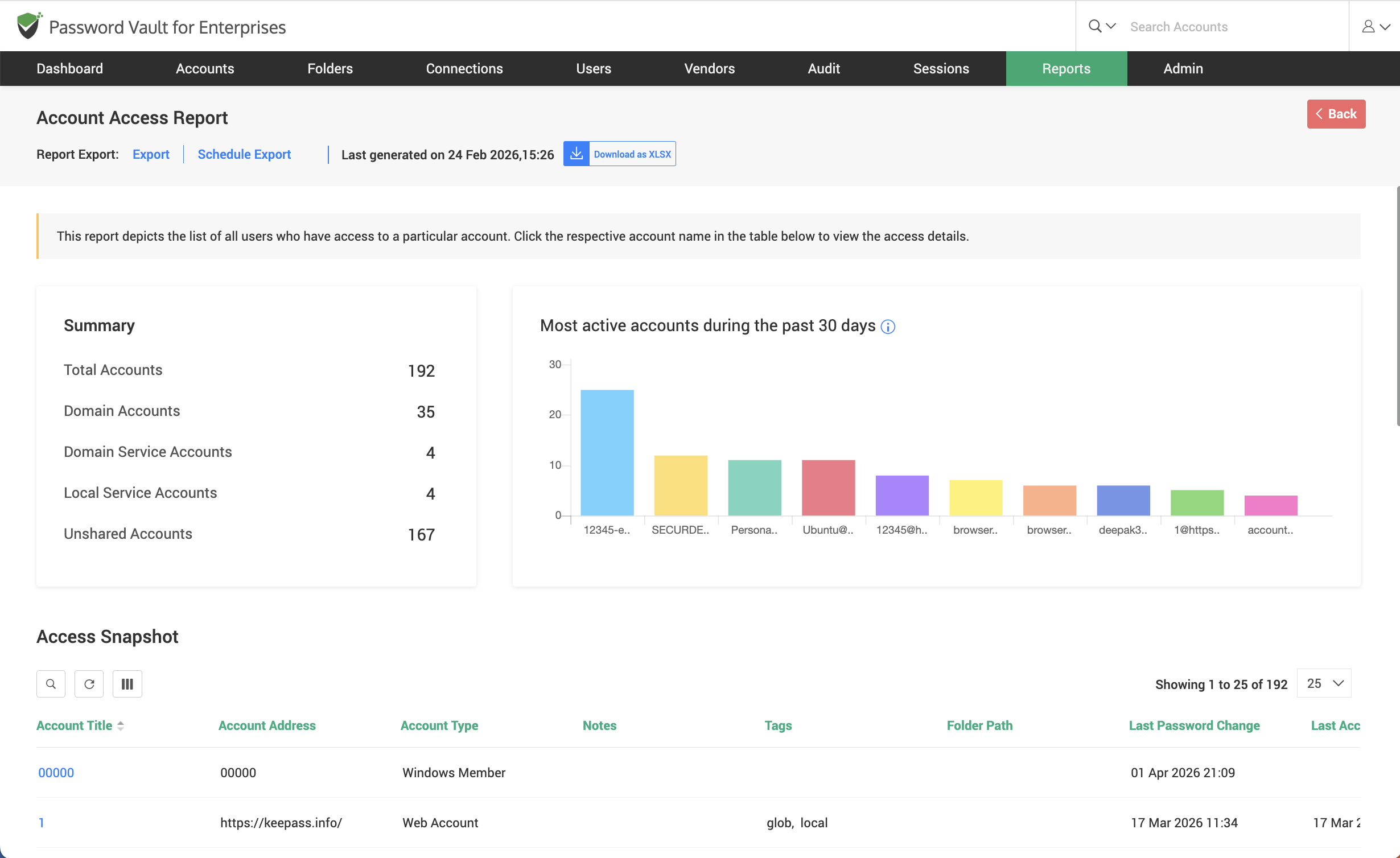Open the Connections tab

[x=464, y=68]
